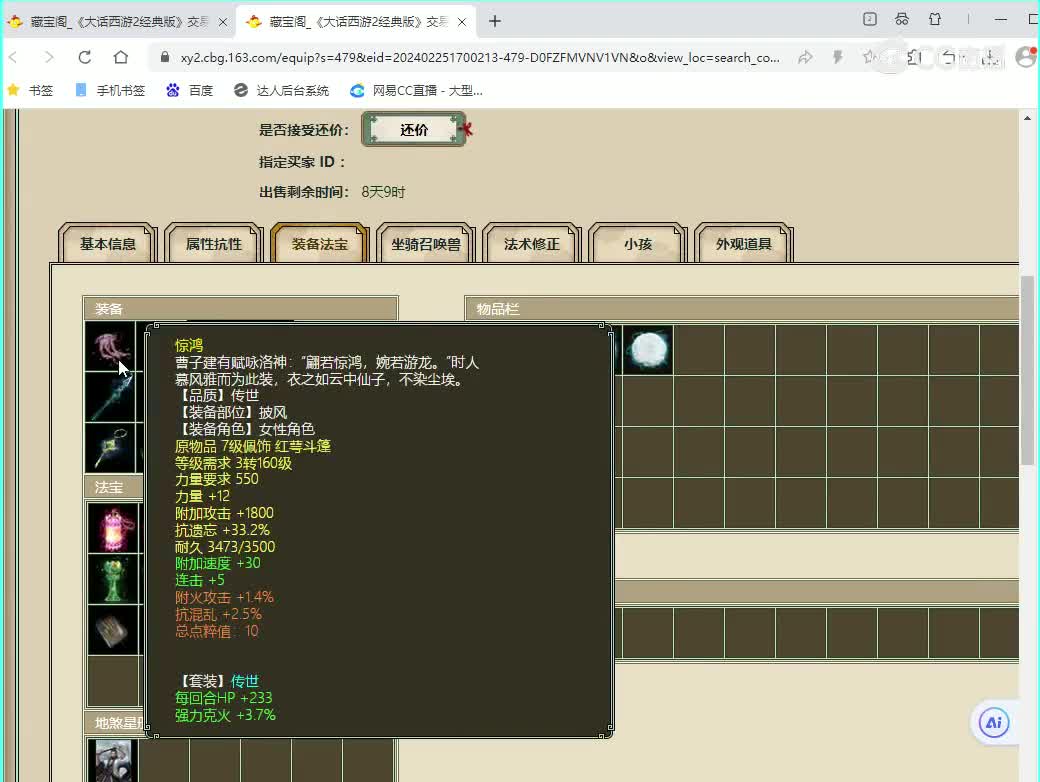Select the gray scroll 法宝 icon
This screenshot has height=782, width=1040.
pyautogui.click(x=113, y=629)
